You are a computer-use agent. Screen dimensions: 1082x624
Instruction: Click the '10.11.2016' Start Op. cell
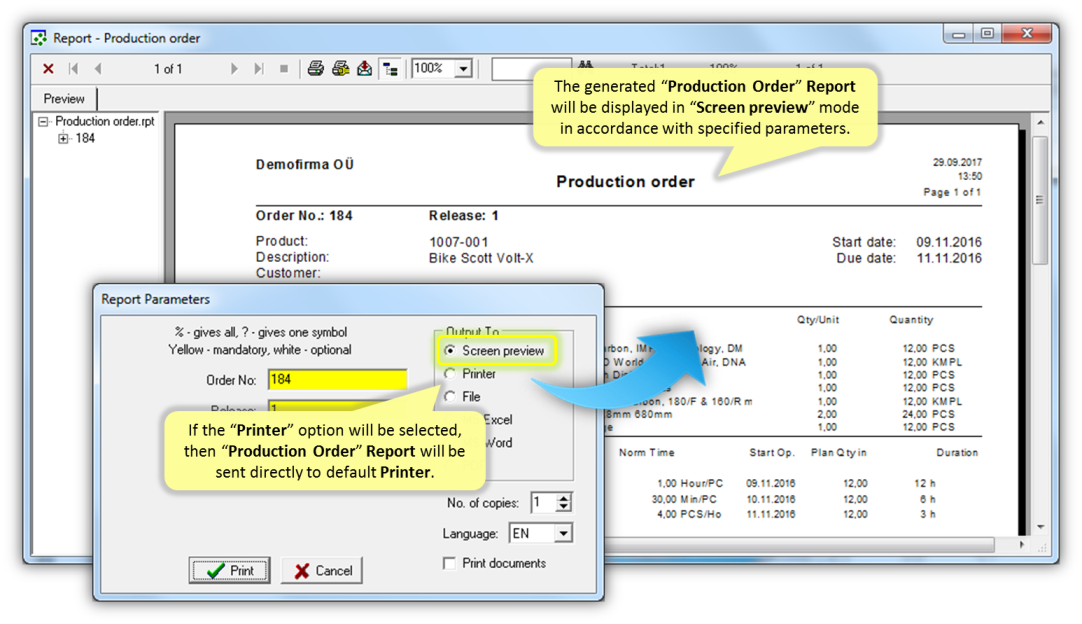tap(771, 499)
